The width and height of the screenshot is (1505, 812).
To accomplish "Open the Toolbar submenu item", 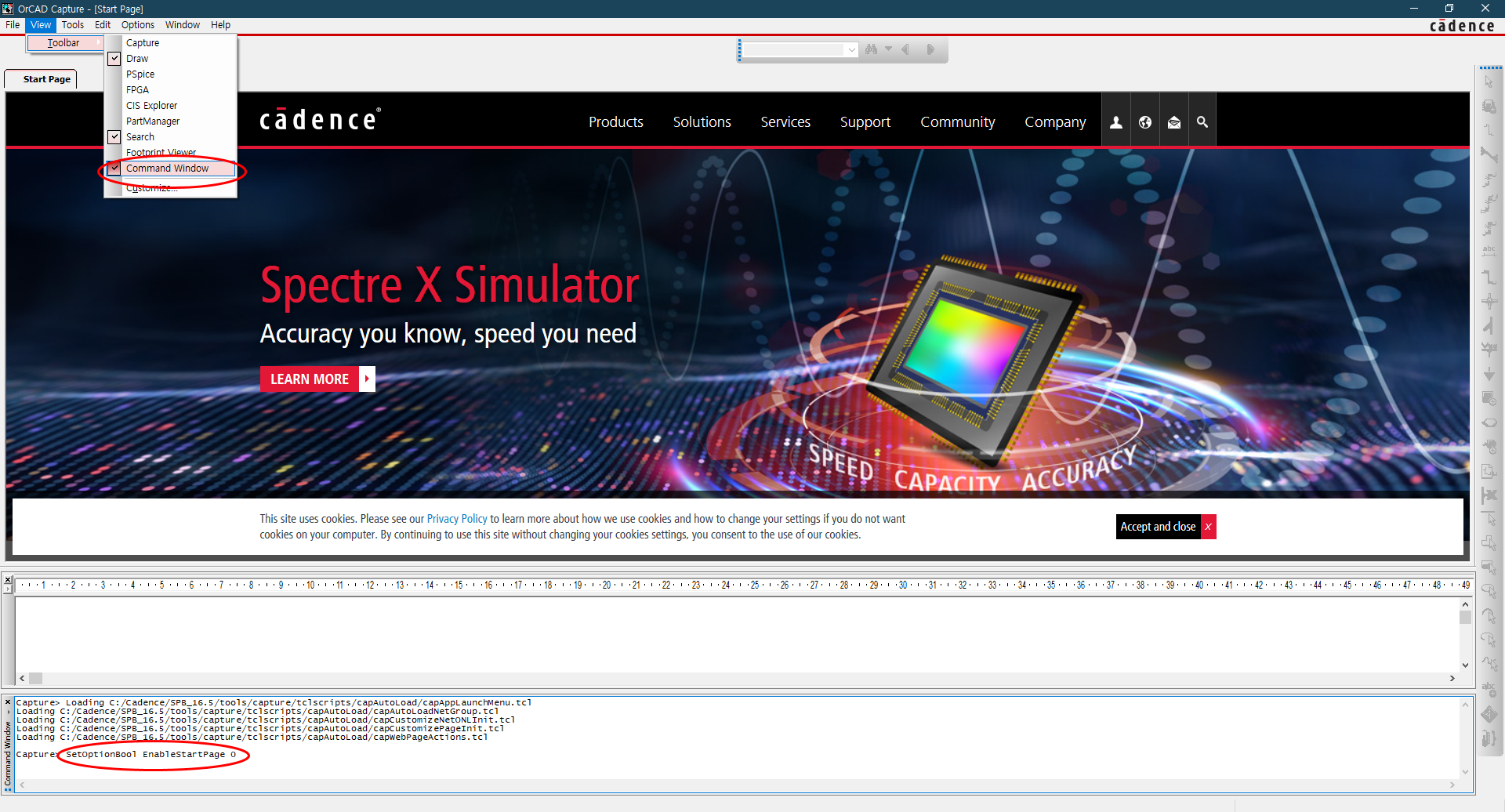I will click(x=64, y=43).
